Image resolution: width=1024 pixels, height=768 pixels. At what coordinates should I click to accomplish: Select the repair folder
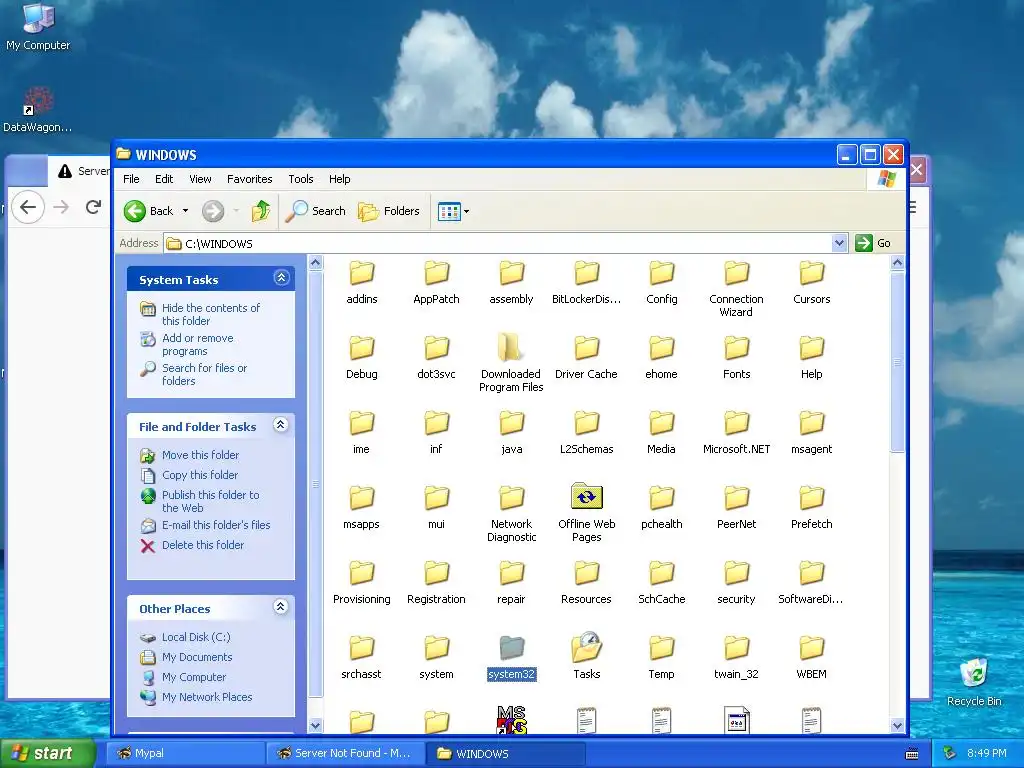[x=511, y=573]
